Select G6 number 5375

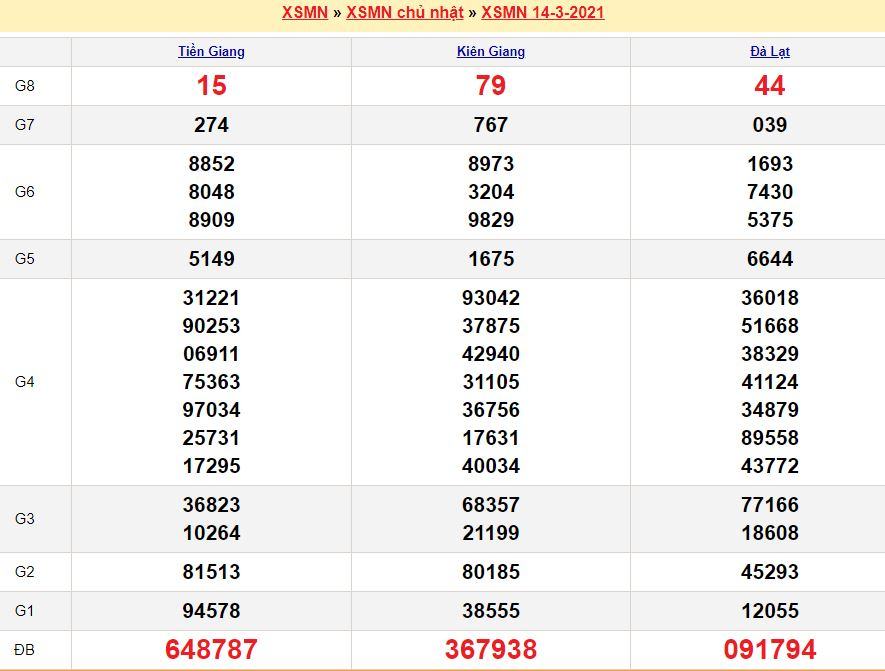coord(770,220)
